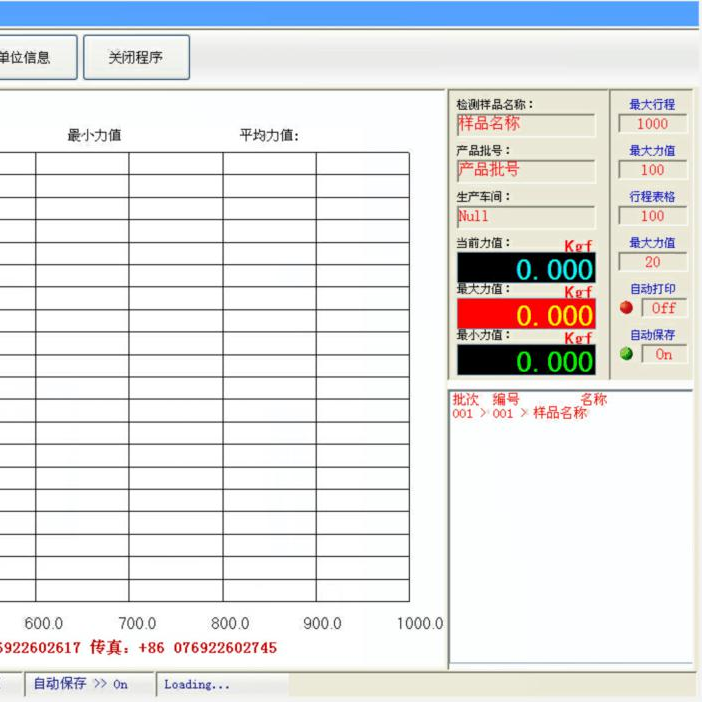The width and height of the screenshot is (702, 702).
Task: Click the 行程表格 field showing 100
Action: pyautogui.click(x=652, y=216)
